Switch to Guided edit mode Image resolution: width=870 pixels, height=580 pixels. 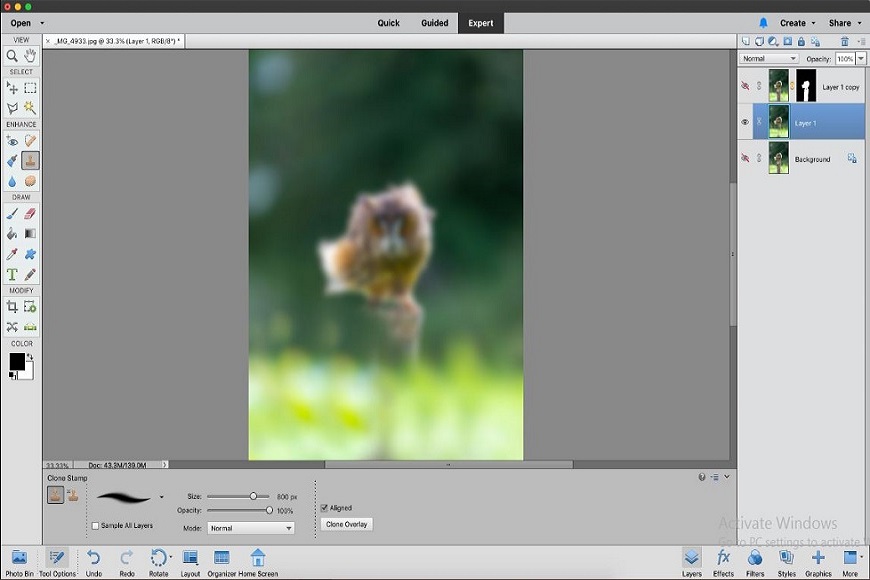coord(434,23)
